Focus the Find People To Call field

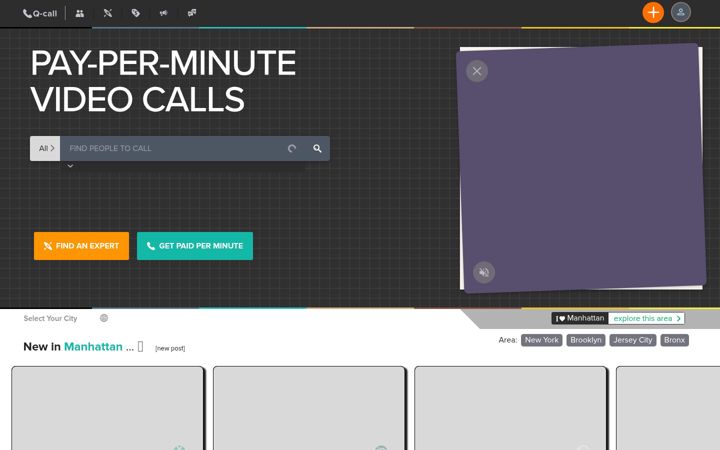coord(173,148)
